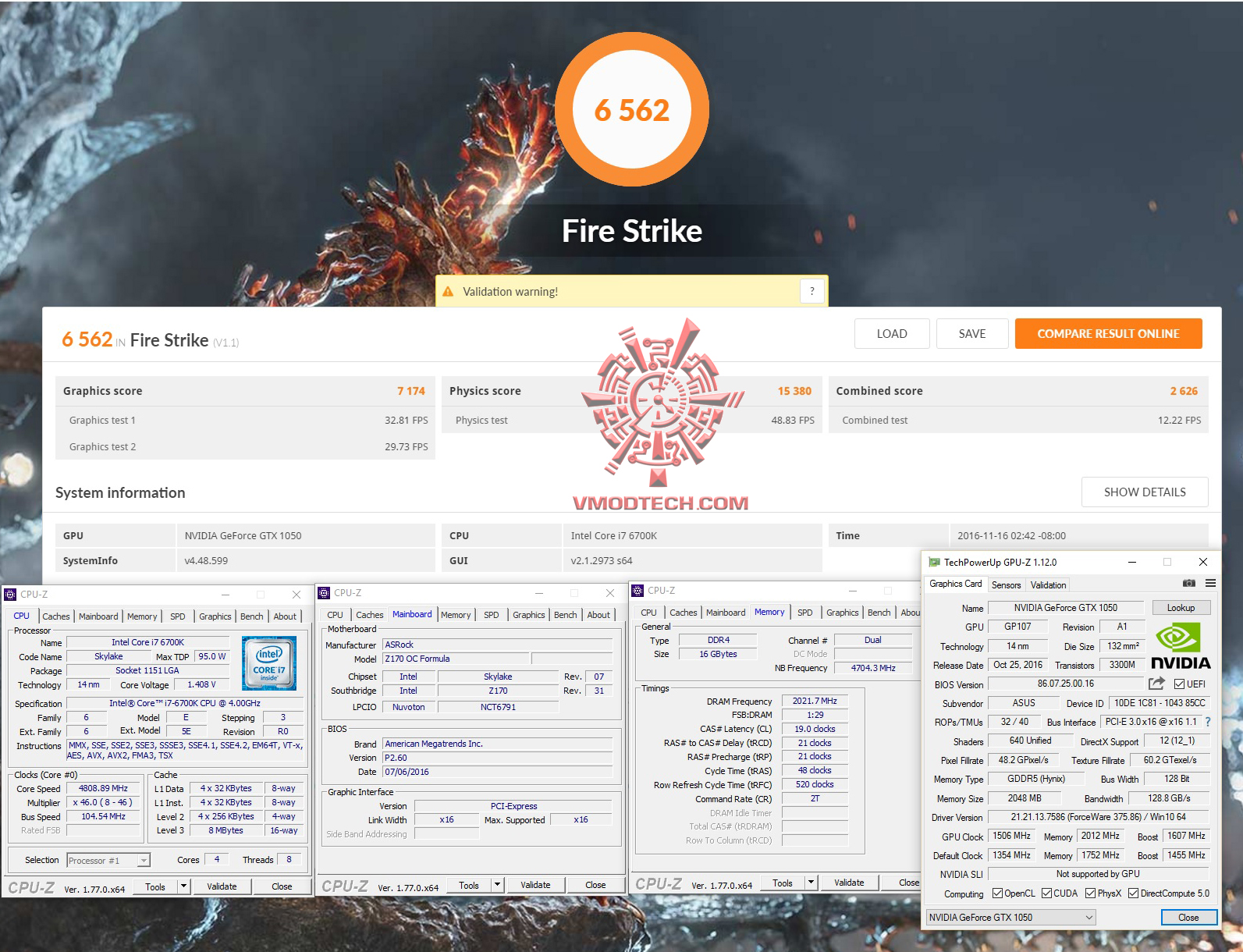This screenshot has width=1243, height=952.
Task: Click the Tools button in the CPU-Z CPU window
Action: pyautogui.click(x=155, y=886)
